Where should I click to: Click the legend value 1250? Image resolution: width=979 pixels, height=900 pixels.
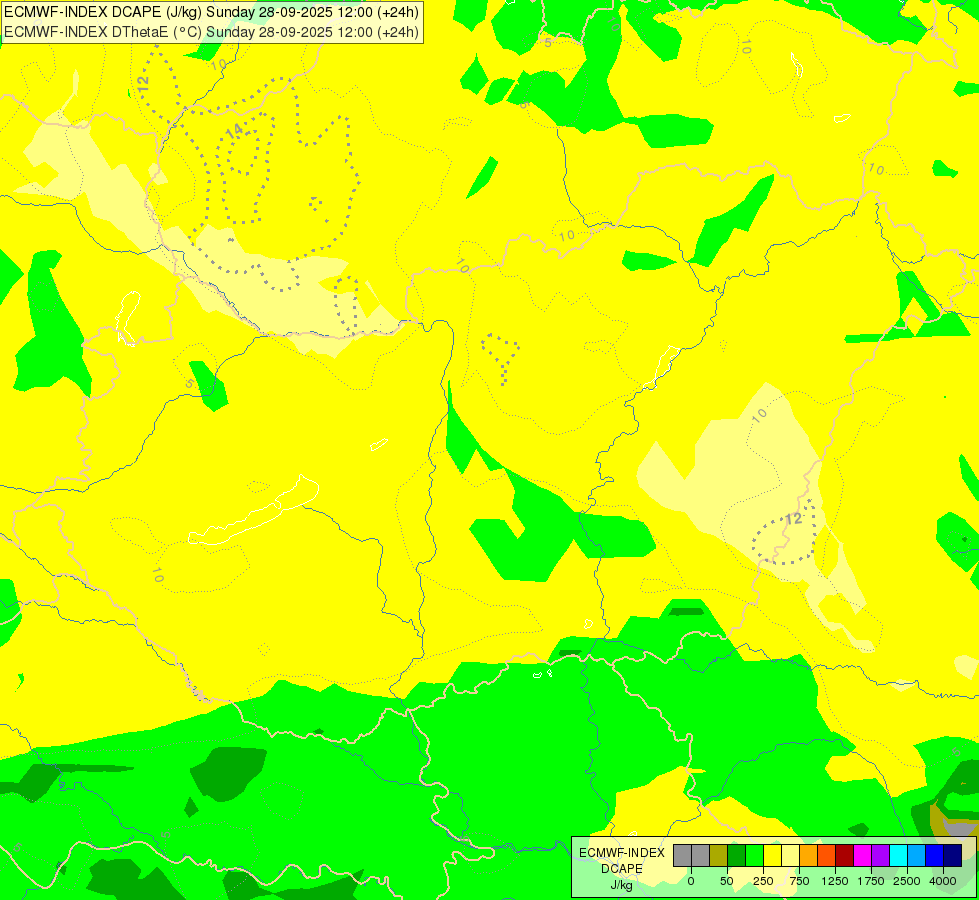(x=835, y=881)
